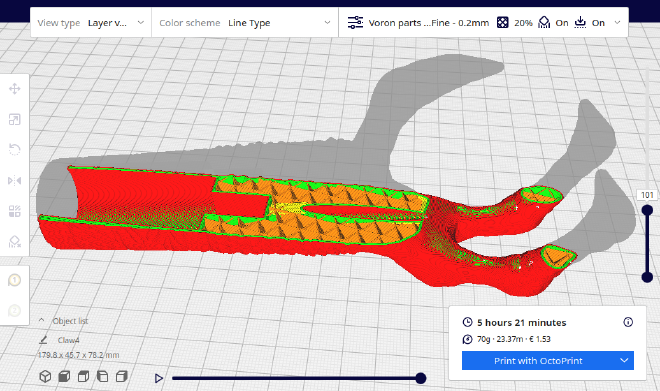Screen dimensions: 660x391
Task: Click the infill 20% icon
Action: [x=503, y=22]
